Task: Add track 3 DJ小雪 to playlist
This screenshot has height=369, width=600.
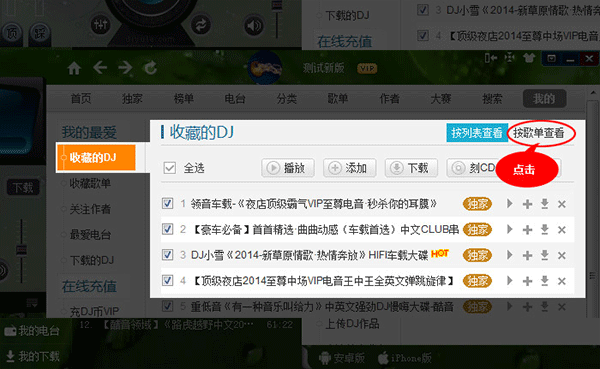Action: click(527, 255)
